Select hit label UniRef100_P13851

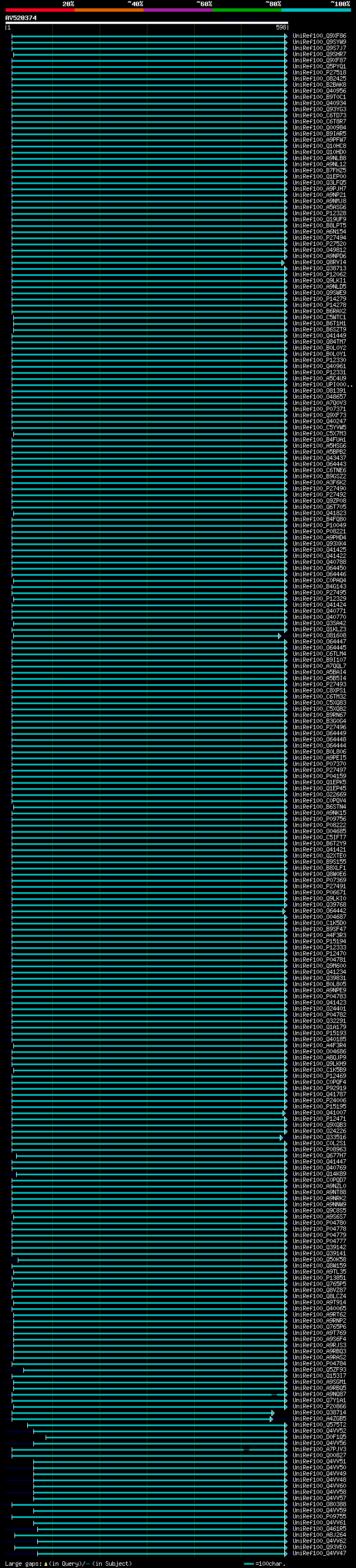[x=319, y=1278]
